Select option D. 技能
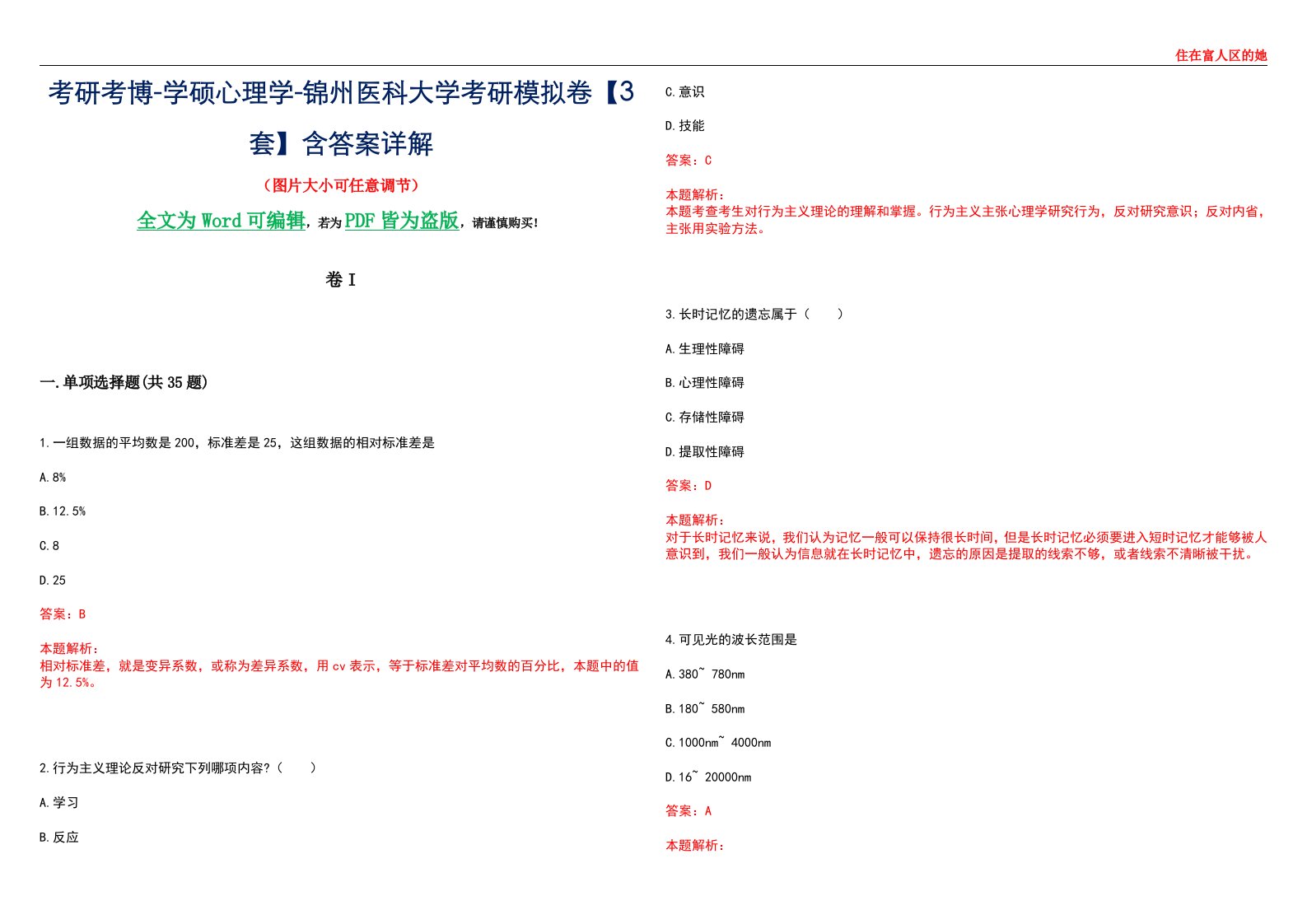This screenshot has height=924, width=1307. 685,126
